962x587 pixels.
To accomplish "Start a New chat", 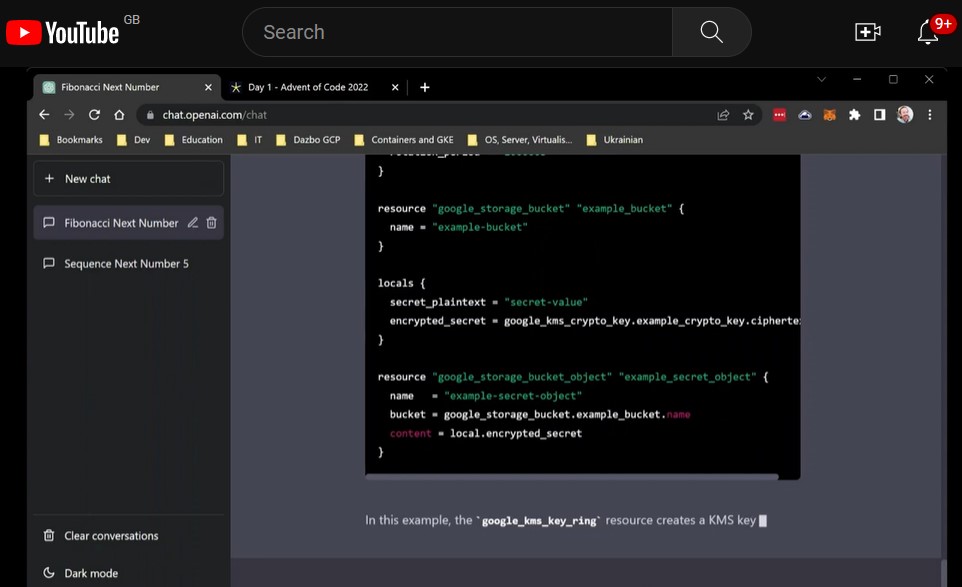I will 128,179.
